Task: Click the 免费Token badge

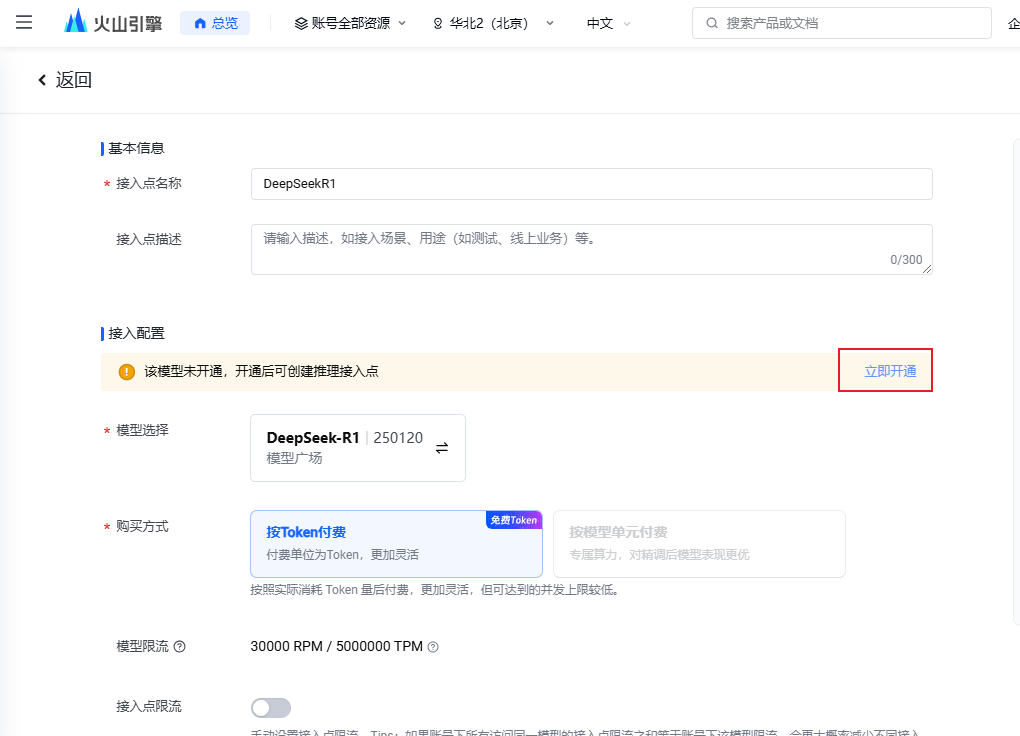Action: [x=513, y=519]
